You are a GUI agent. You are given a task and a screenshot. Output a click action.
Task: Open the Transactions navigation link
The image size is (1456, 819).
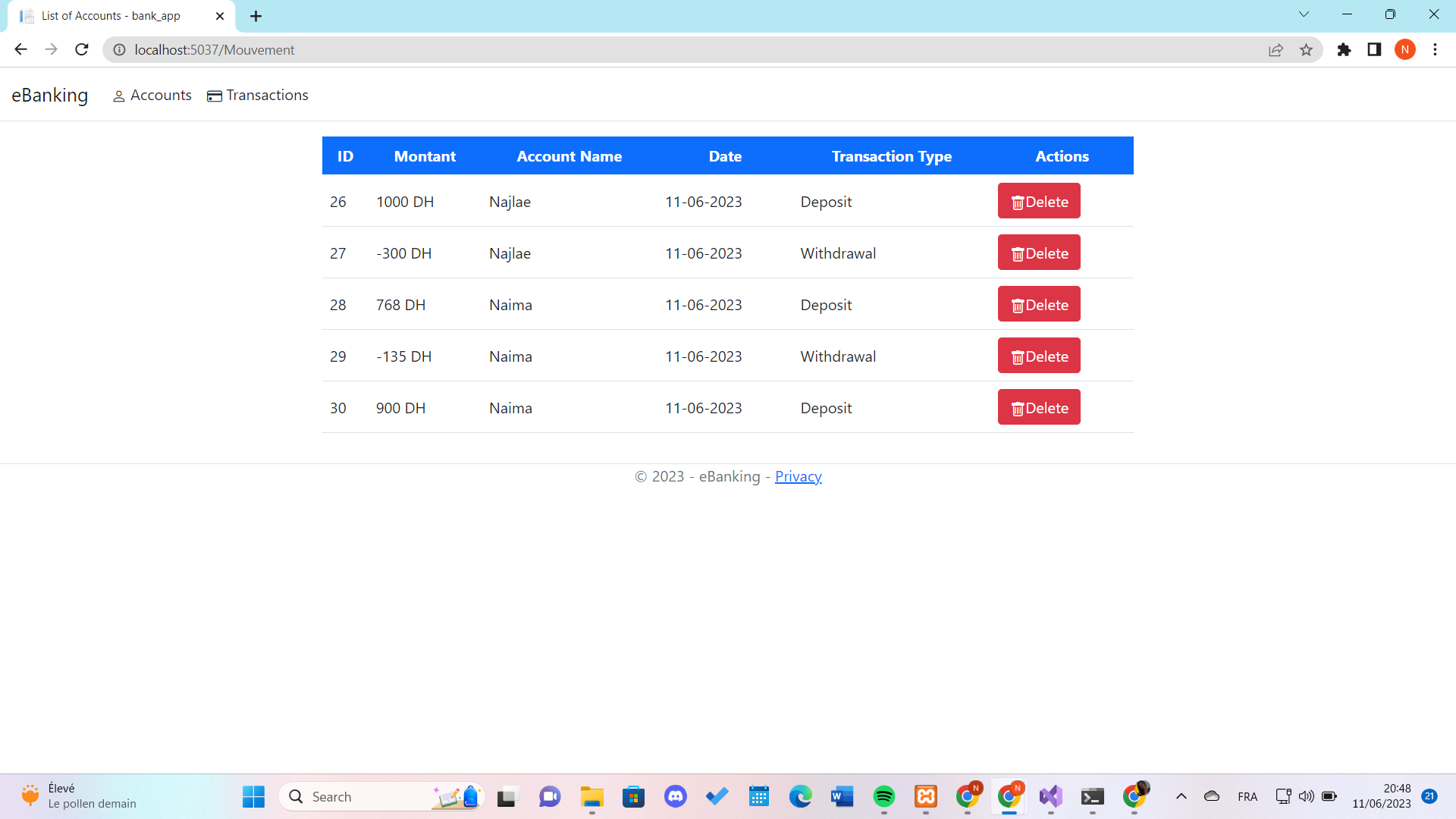click(x=258, y=95)
